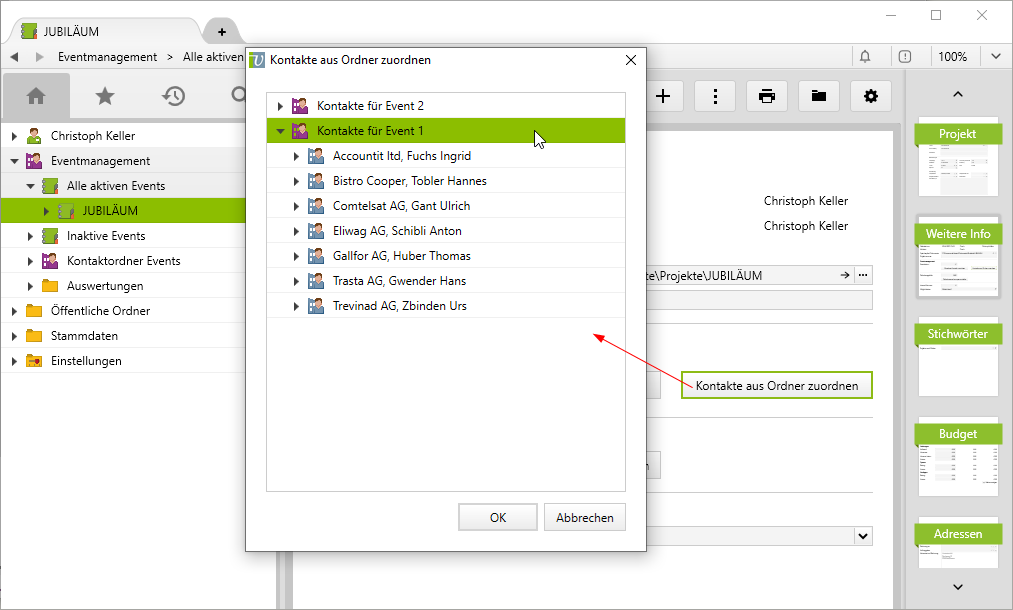
Task: Click the folder icon in toolbar
Action: [819, 96]
